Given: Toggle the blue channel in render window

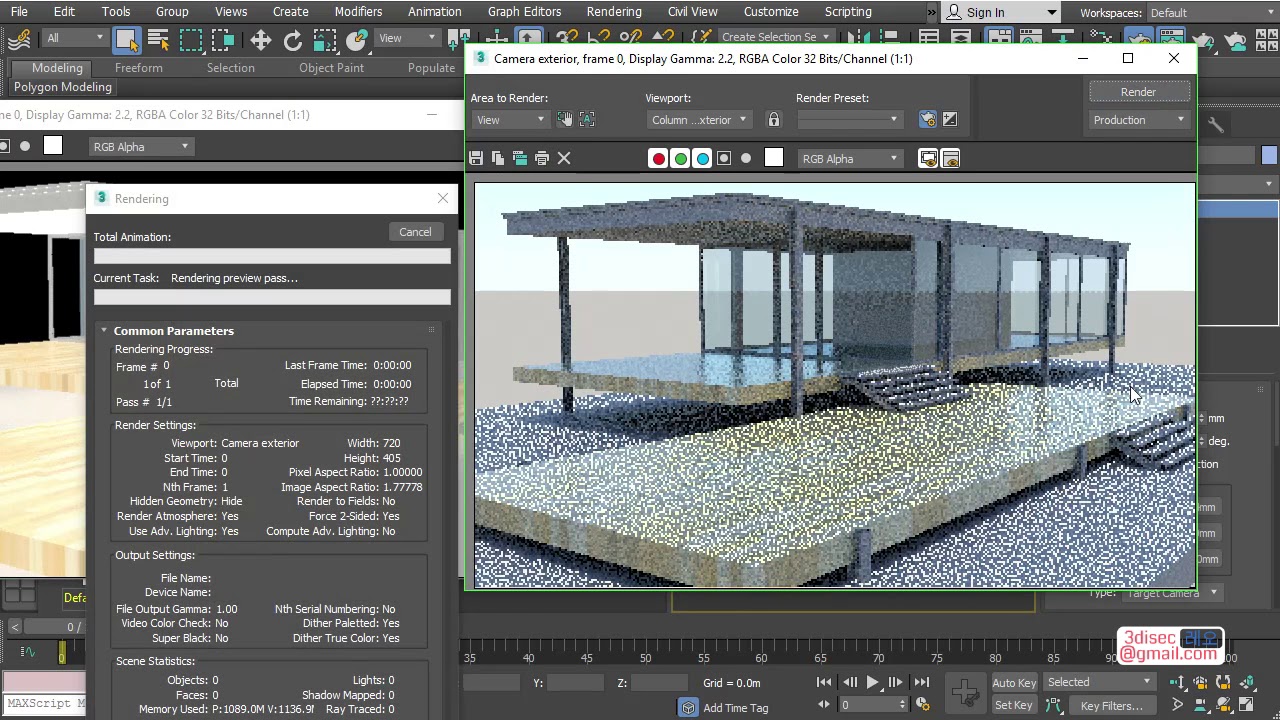Looking at the screenshot, I should pyautogui.click(x=702, y=158).
